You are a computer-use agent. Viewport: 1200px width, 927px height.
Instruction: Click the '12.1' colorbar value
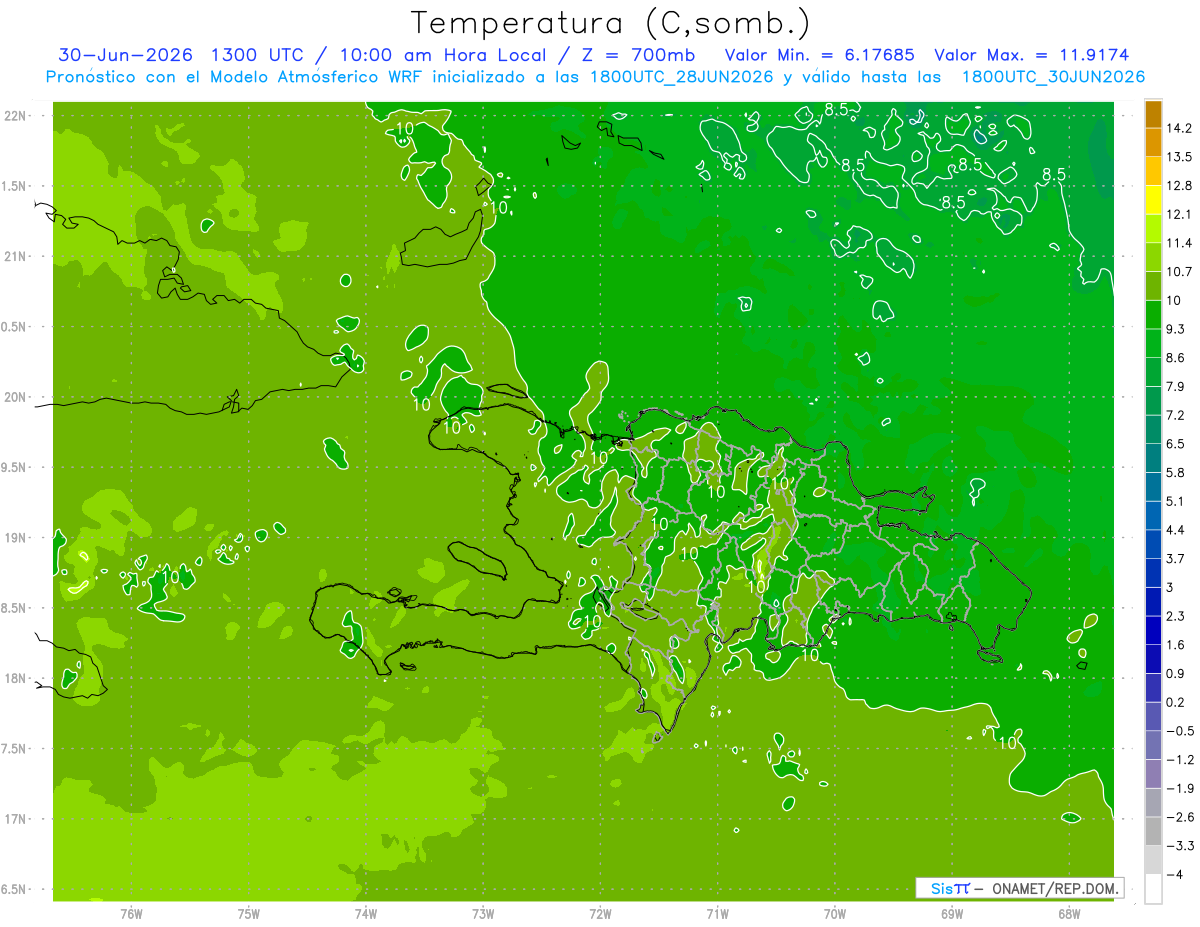pyautogui.click(x=1179, y=214)
